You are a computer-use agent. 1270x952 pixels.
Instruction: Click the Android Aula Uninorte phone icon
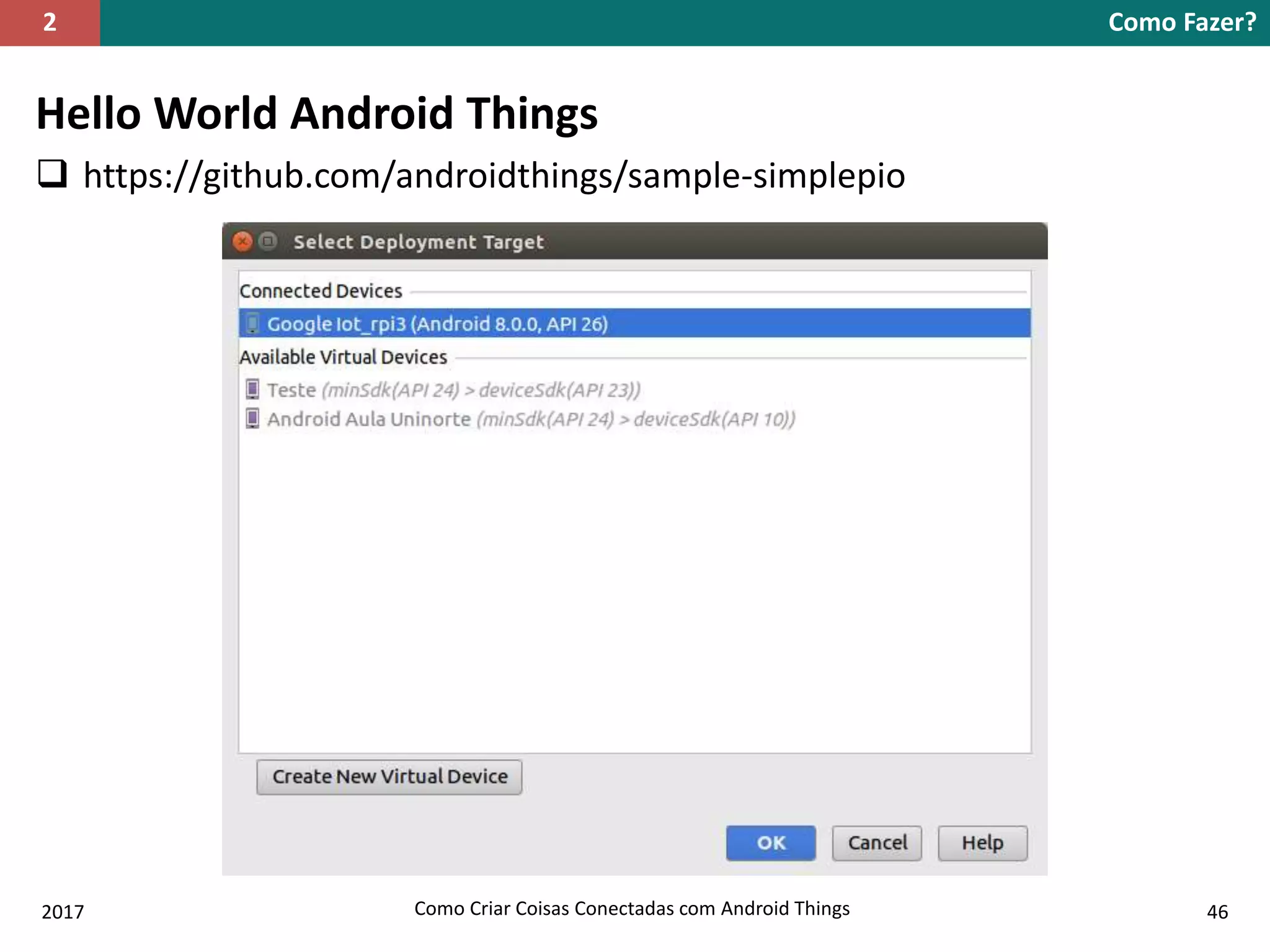(x=252, y=419)
